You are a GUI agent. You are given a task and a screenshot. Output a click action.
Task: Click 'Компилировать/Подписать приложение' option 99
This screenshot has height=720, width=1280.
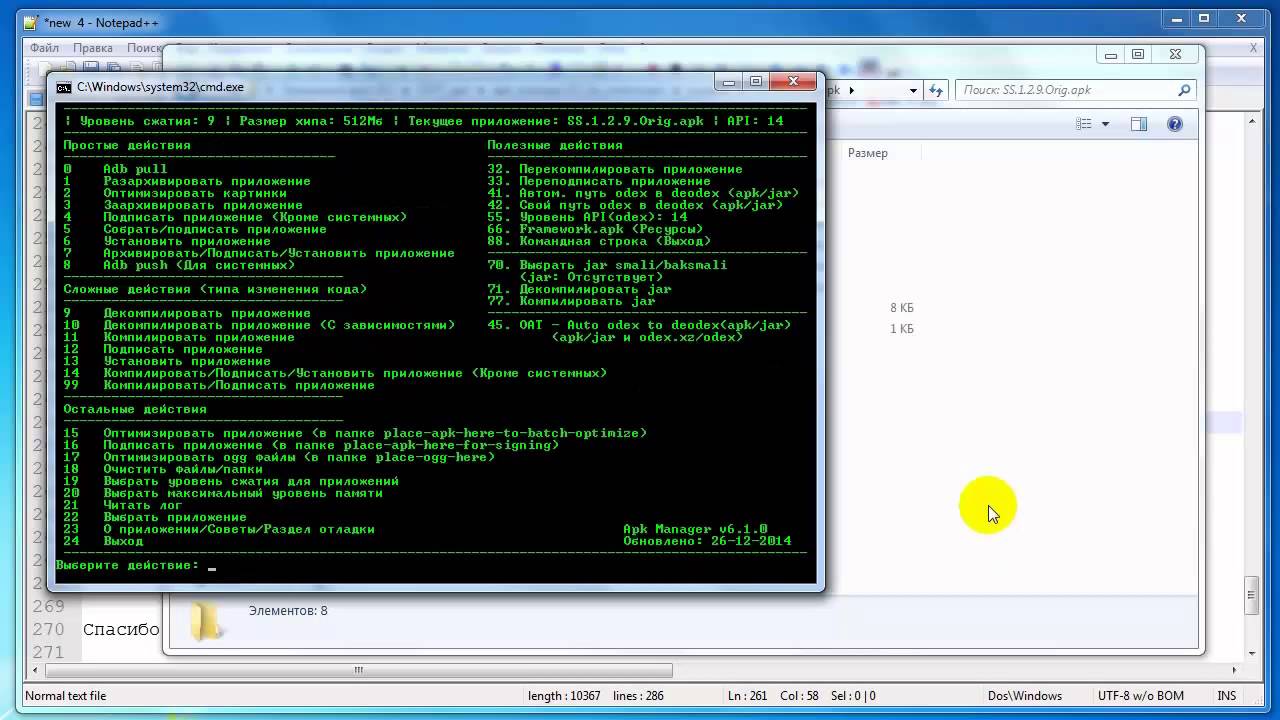tap(239, 385)
